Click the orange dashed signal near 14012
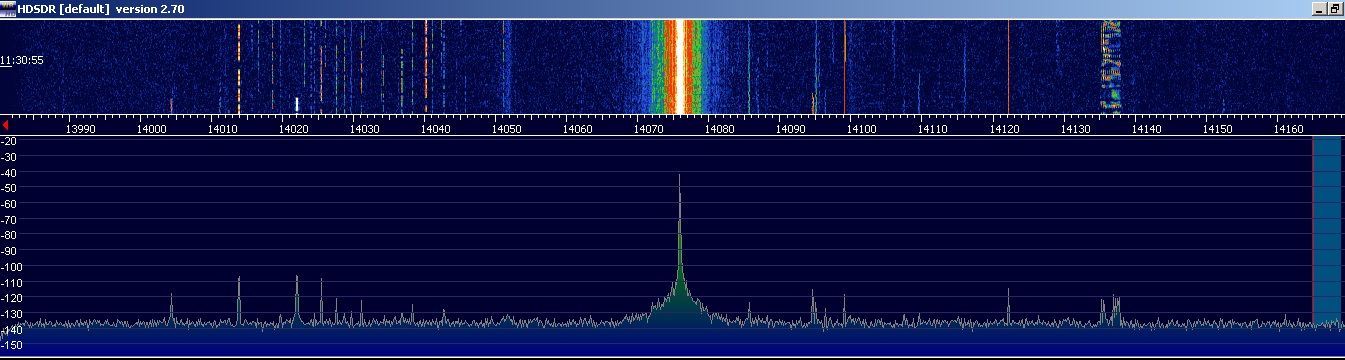This screenshot has height=360, width=1345. 239,66
